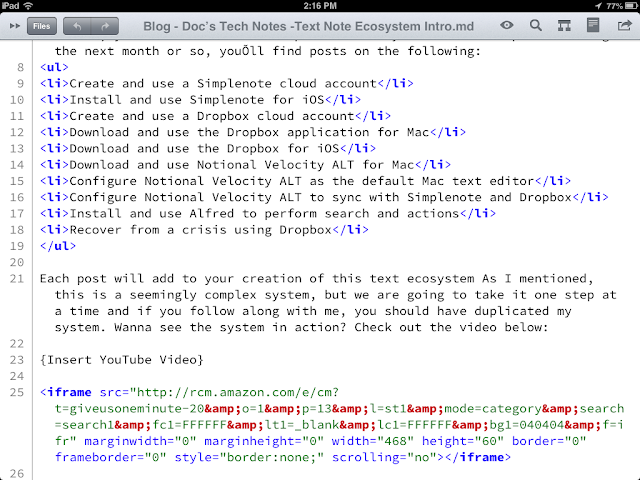Viewport: 640px width, 480px height.
Task: Click text 'the next month or so'
Action: pyautogui.click(x=132, y=51)
